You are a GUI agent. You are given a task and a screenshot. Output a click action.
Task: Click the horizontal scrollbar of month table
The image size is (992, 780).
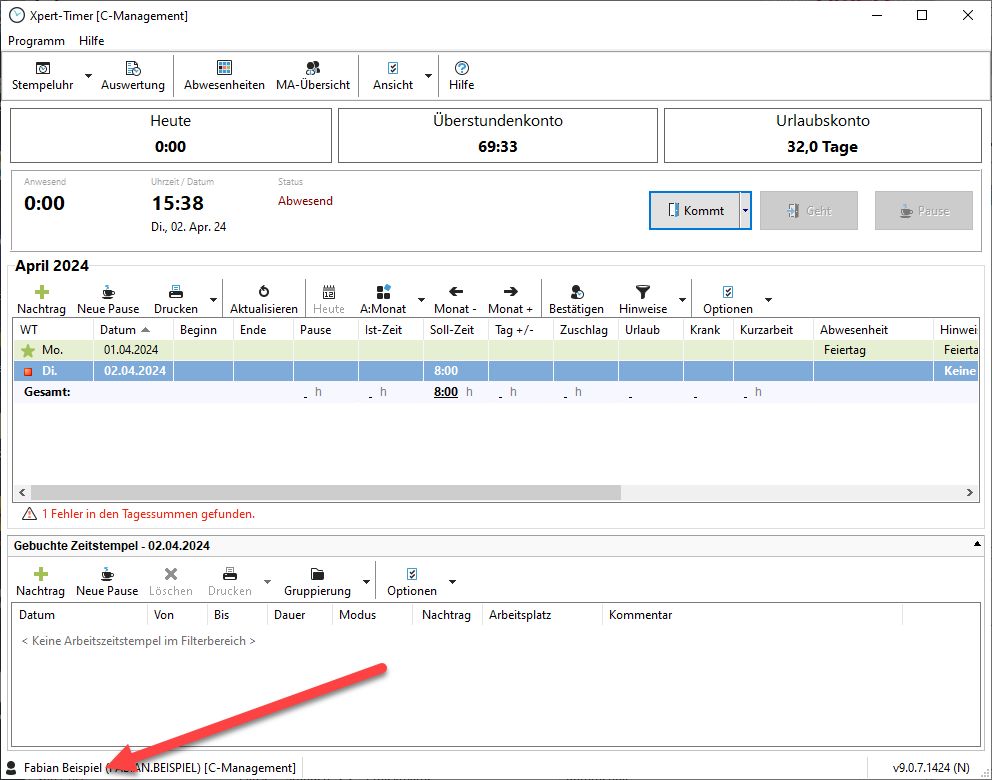[x=326, y=493]
